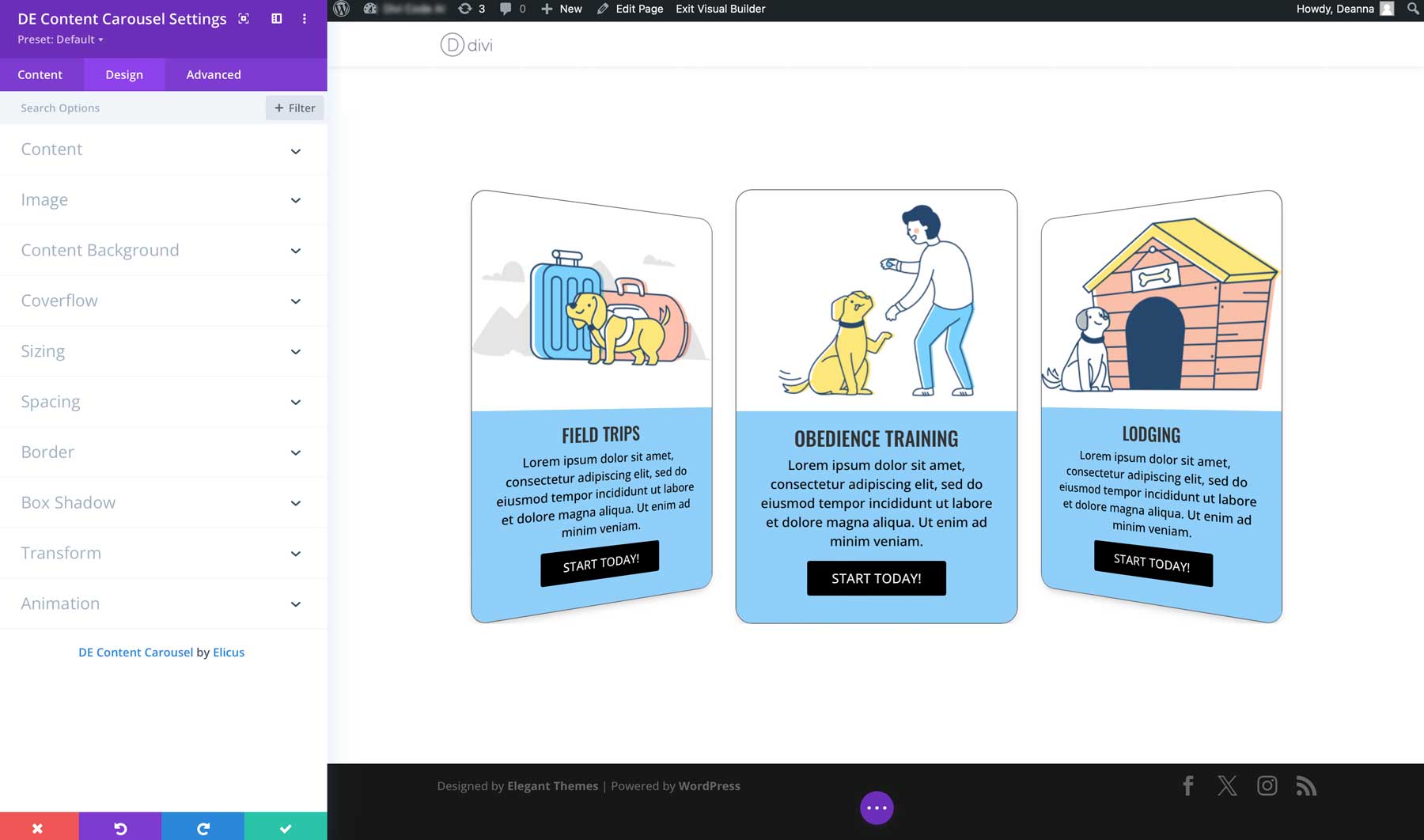
Task: Click Exit Visual Builder
Action: point(721,9)
